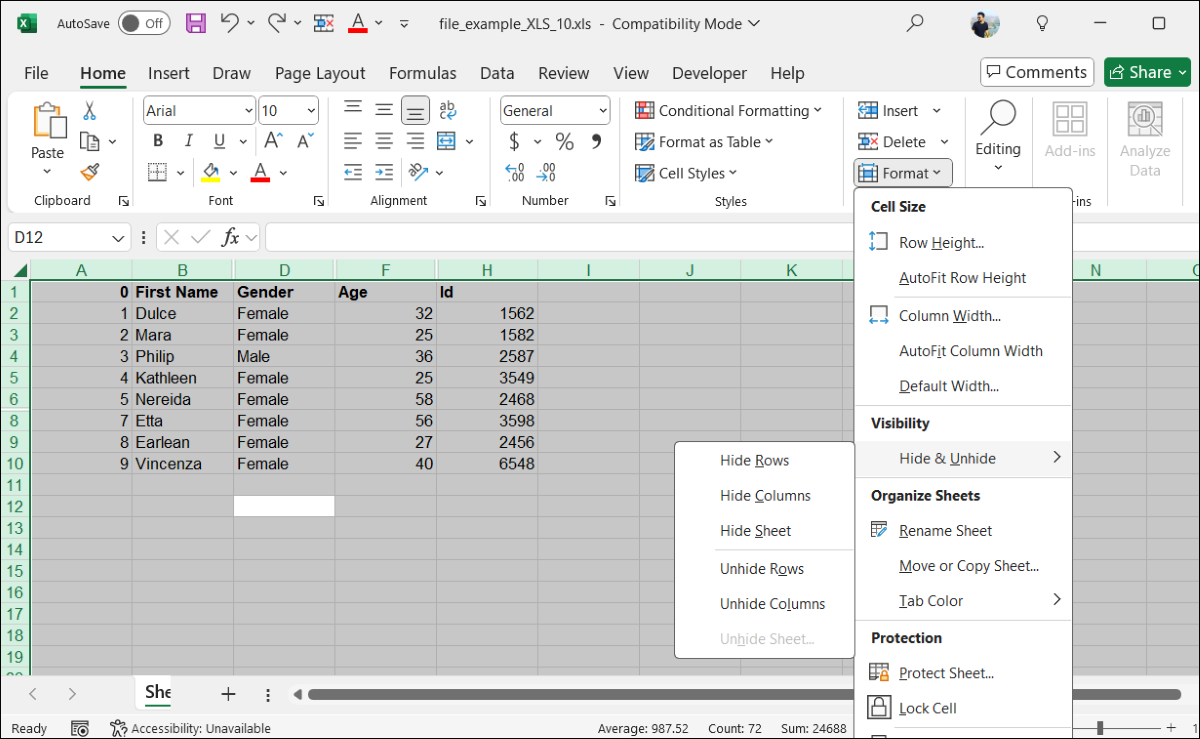Switch to the Page Layout tab

click(x=320, y=73)
